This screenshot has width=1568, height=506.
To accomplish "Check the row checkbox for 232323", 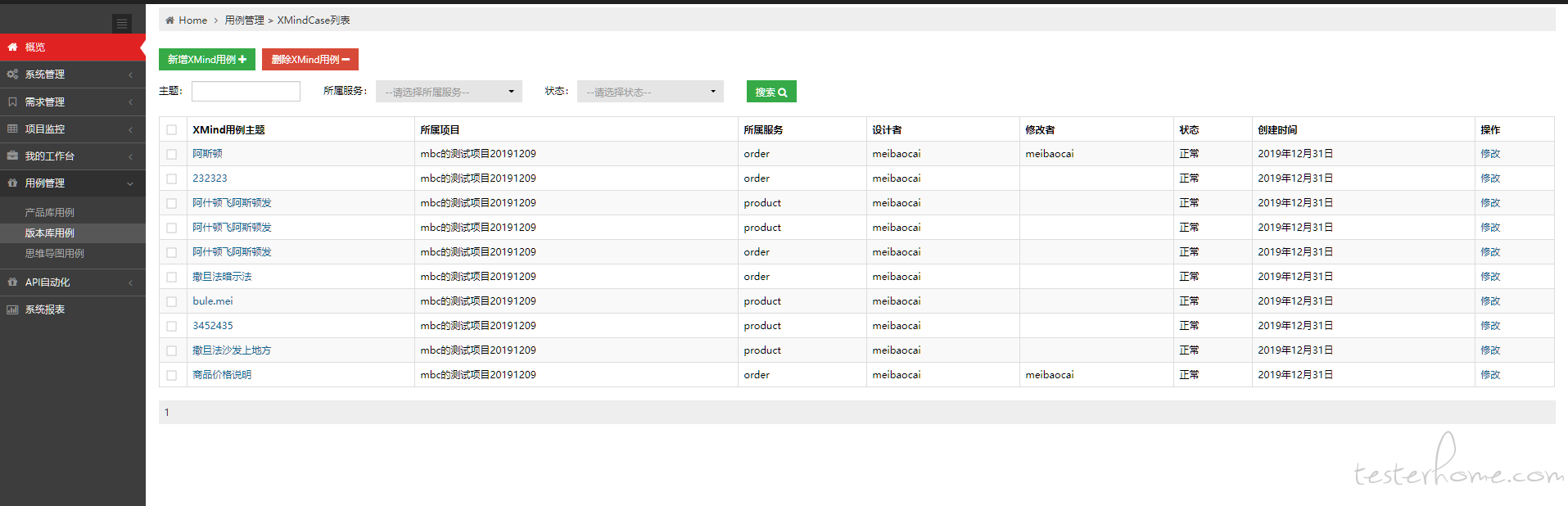I will 171,178.
